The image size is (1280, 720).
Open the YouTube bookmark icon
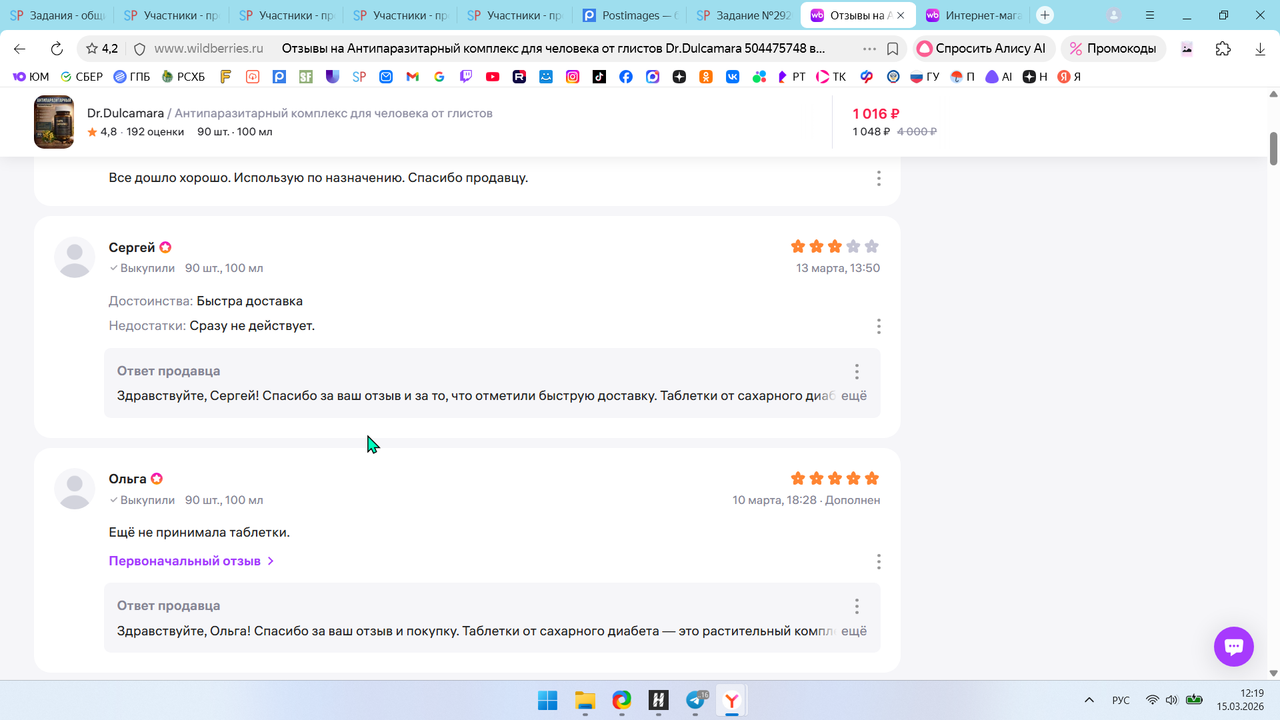[493, 76]
